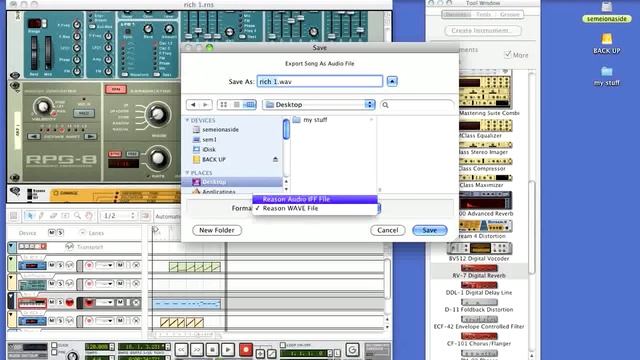
Task: Click the Create Instrument button
Action: pyautogui.click(x=482, y=31)
